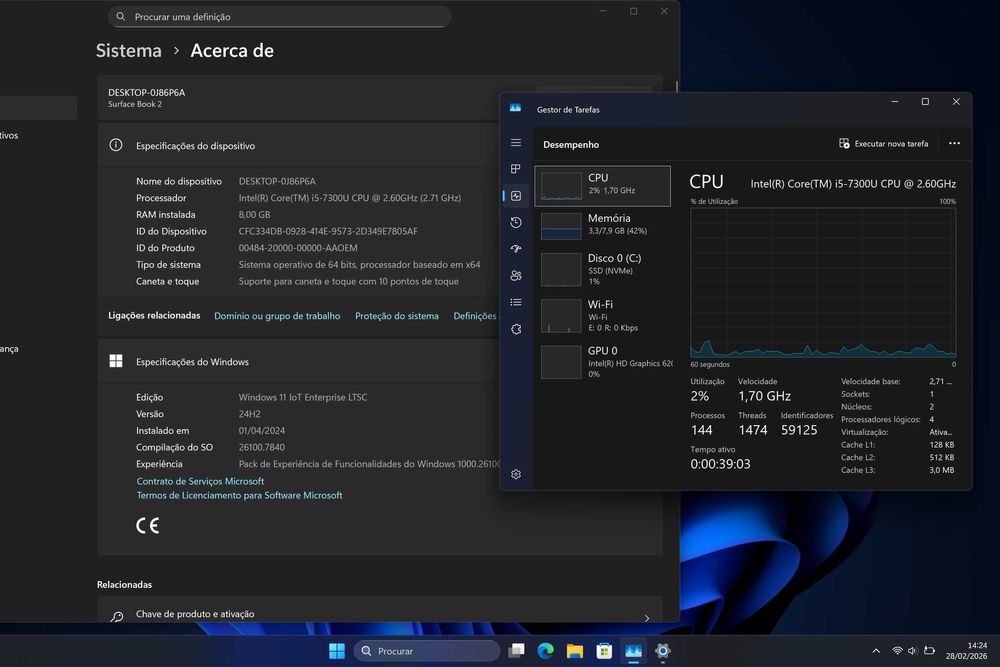Click the CPU utilization graph
Viewport: 1000px width, 667px height.
coord(823,282)
